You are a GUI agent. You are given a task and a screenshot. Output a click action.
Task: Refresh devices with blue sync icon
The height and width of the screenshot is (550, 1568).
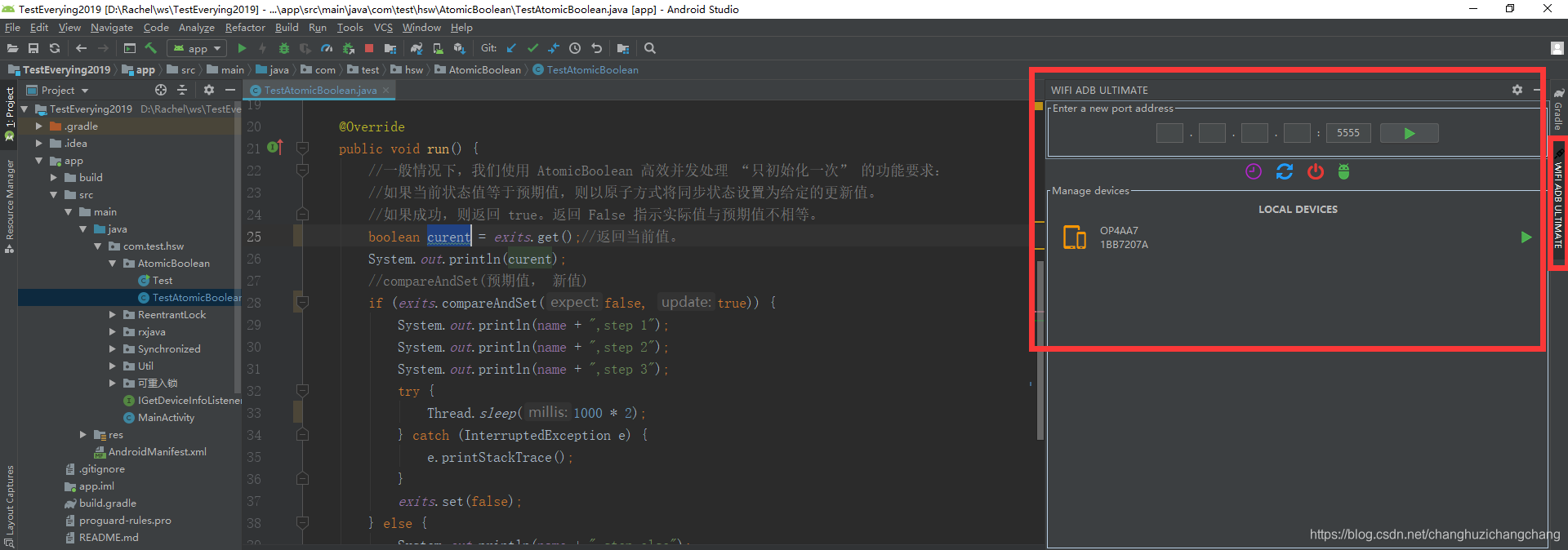pos(1285,171)
